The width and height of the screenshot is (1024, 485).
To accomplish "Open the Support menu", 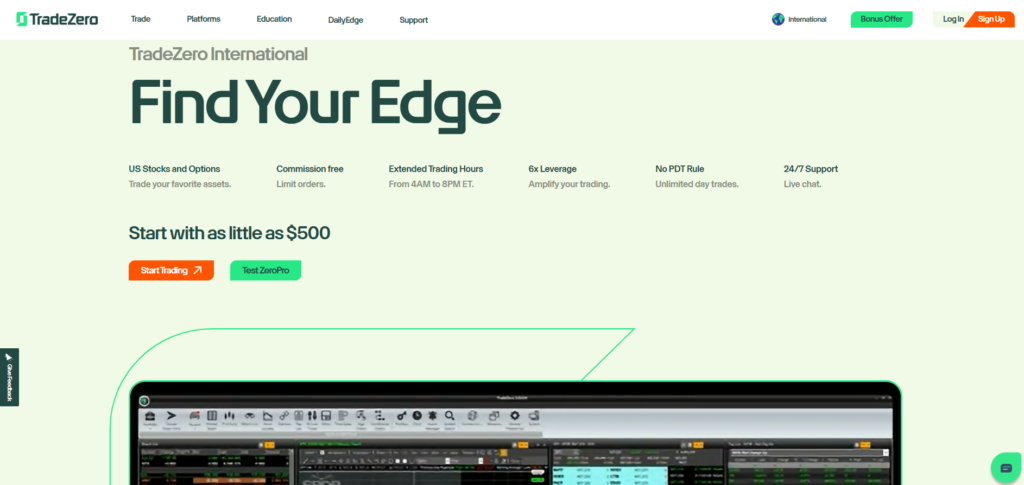I will point(413,20).
